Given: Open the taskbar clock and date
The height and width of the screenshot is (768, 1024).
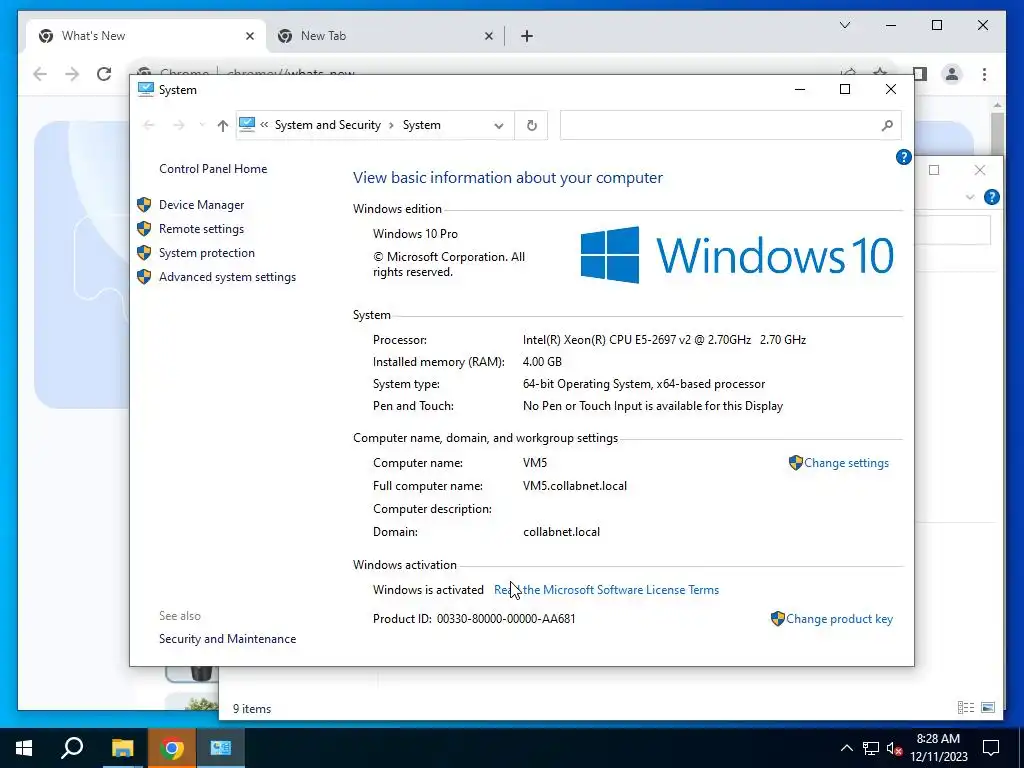Looking at the screenshot, I should click(938, 748).
